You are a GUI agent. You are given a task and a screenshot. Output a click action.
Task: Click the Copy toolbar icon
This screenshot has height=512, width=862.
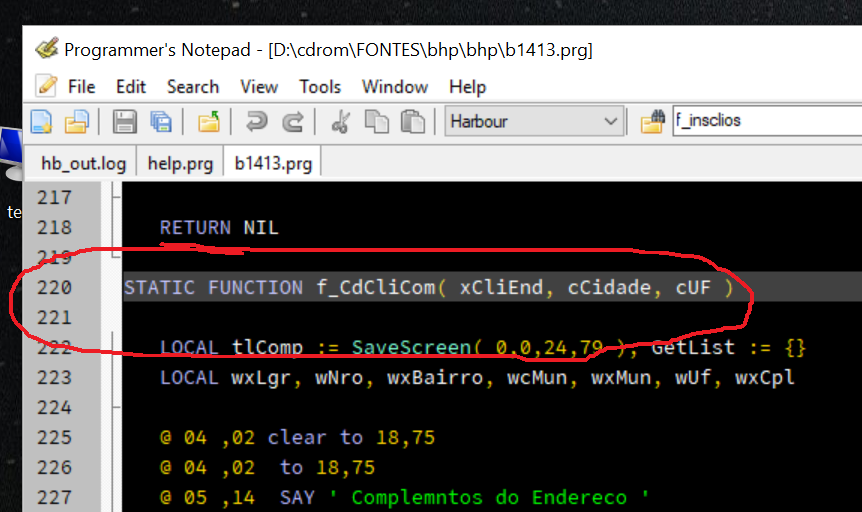click(x=377, y=122)
